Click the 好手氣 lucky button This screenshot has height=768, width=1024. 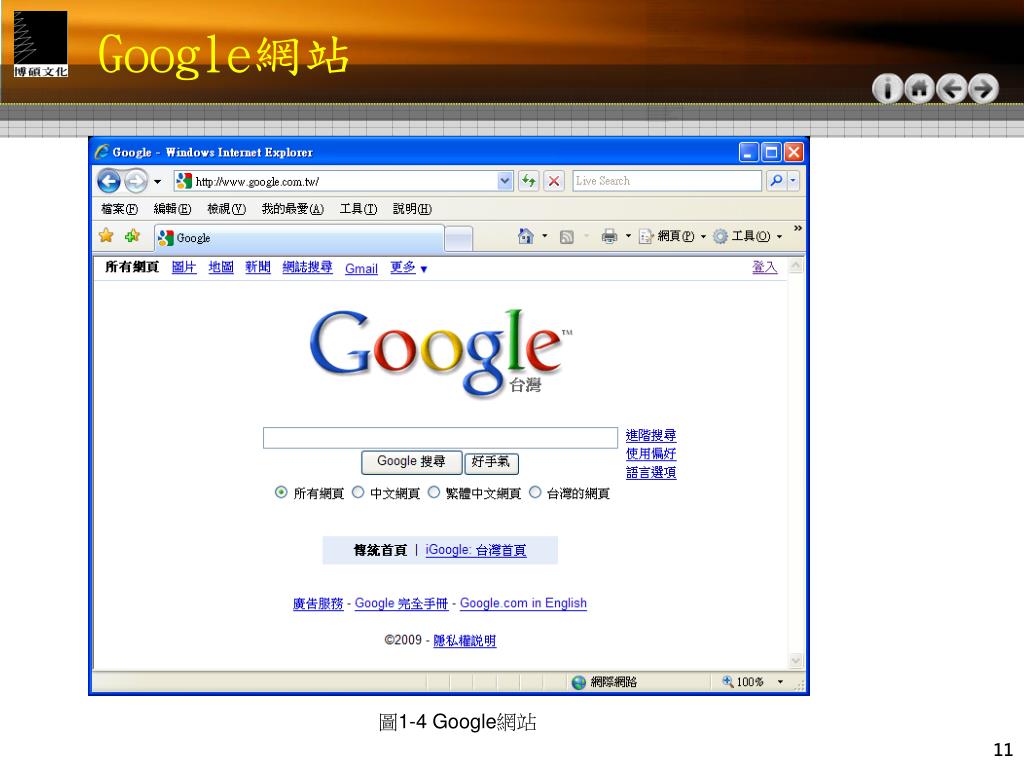(491, 463)
